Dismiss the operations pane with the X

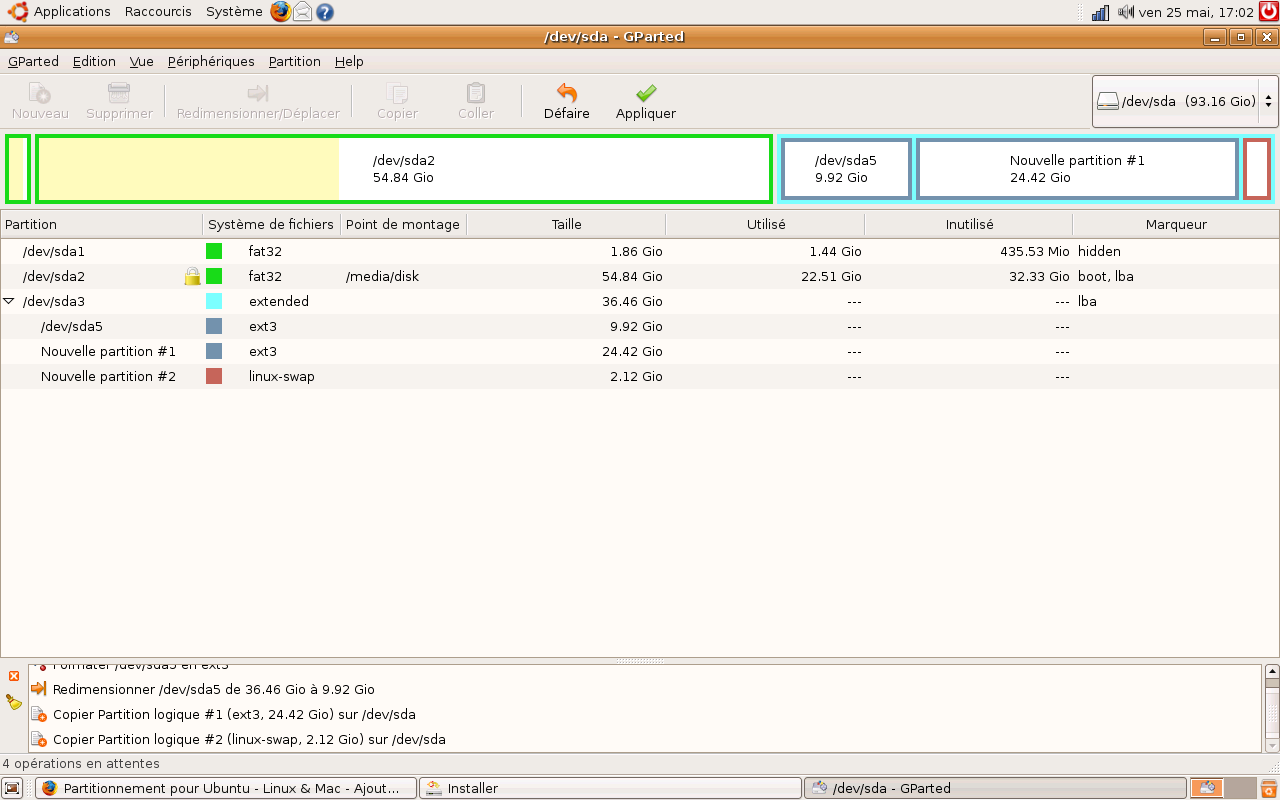pyautogui.click(x=13, y=675)
